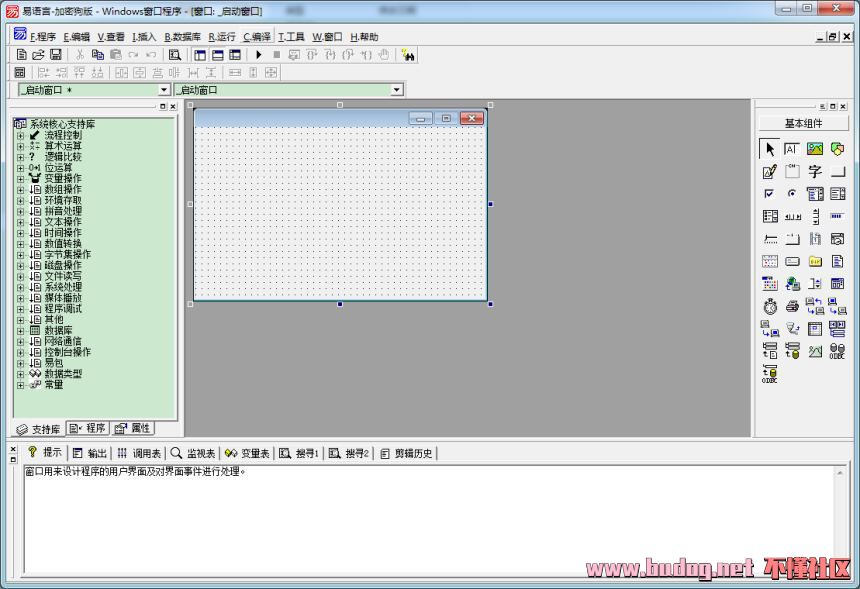Click the New file toolbar icon

(x=21, y=55)
